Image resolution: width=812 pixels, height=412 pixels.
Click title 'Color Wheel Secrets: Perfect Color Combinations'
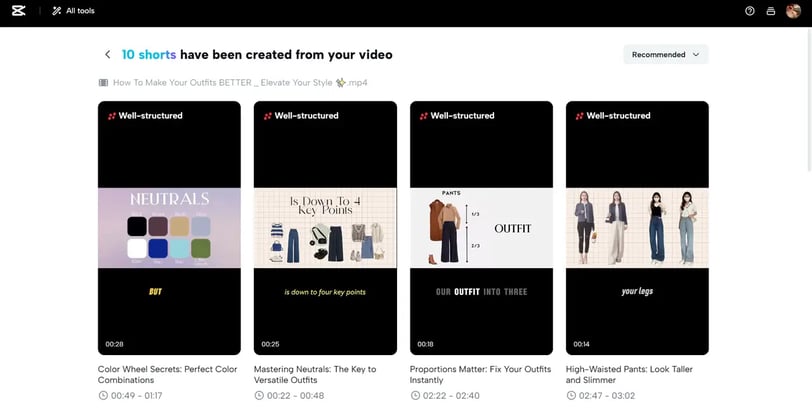click(167, 374)
